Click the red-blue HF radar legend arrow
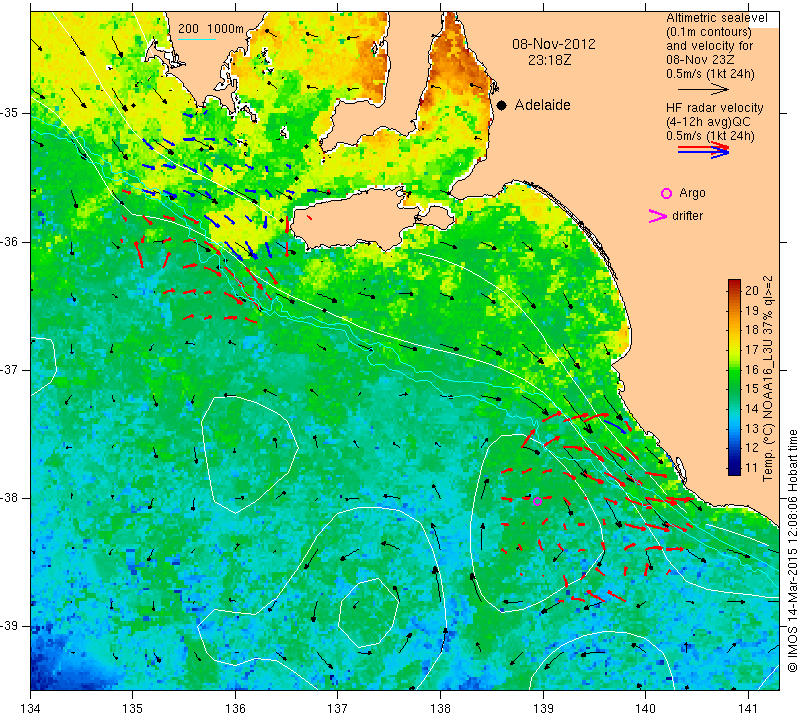This screenshot has width=800, height=720. pyautogui.click(x=704, y=150)
